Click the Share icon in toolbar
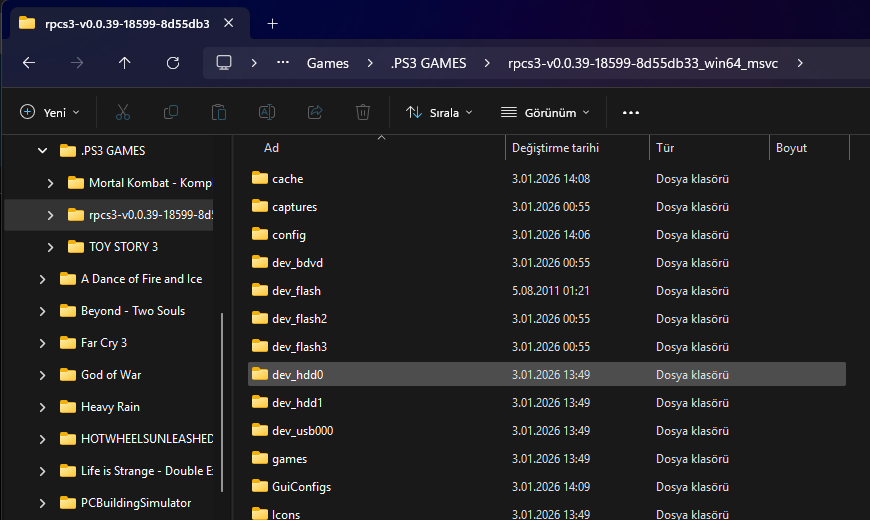The image size is (870, 520). point(315,113)
